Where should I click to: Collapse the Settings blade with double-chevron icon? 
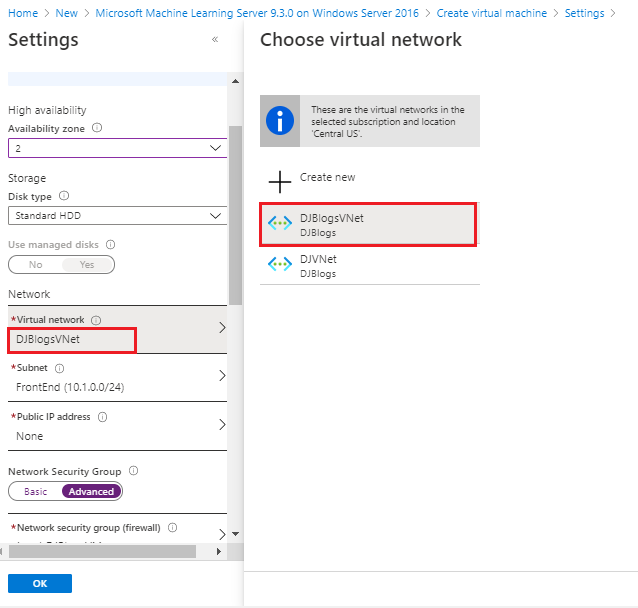click(x=215, y=40)
